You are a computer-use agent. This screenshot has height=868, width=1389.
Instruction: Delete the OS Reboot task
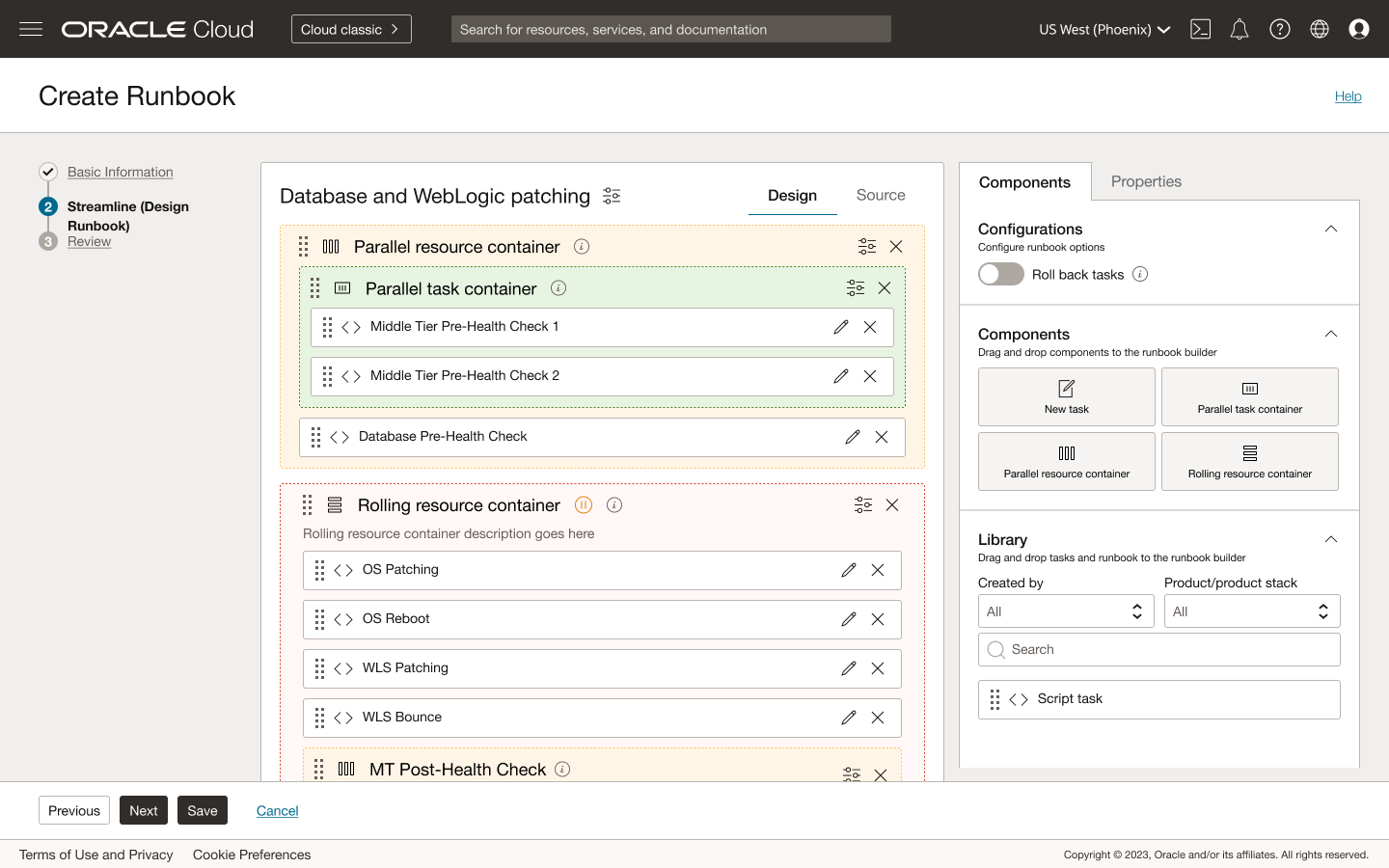[x=878, y=619]
